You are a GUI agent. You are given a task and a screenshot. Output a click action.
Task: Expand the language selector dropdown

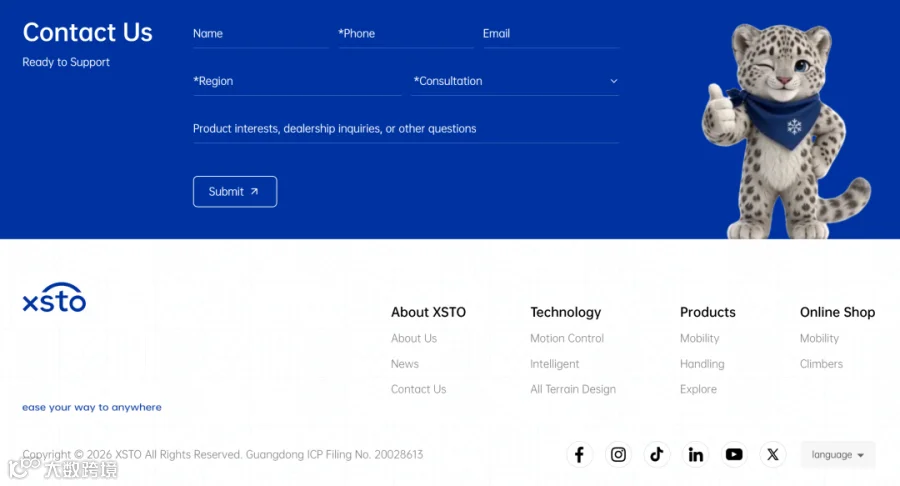point(837,455)
